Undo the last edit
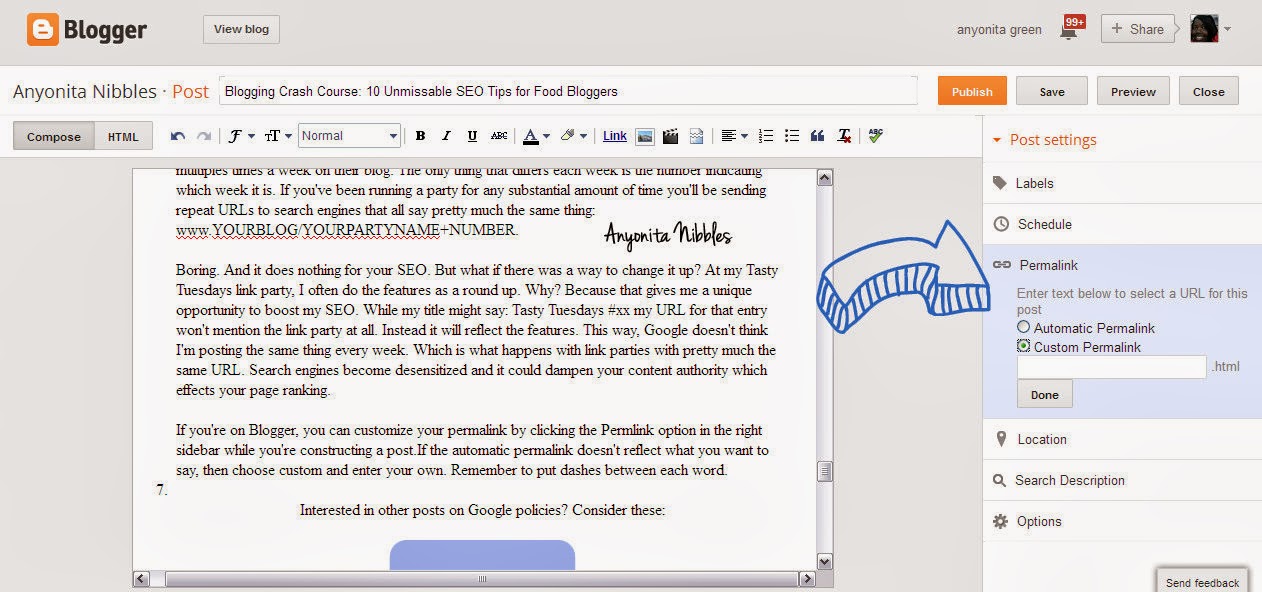Viewport: 1262px width, 592px height. [178, 136]
